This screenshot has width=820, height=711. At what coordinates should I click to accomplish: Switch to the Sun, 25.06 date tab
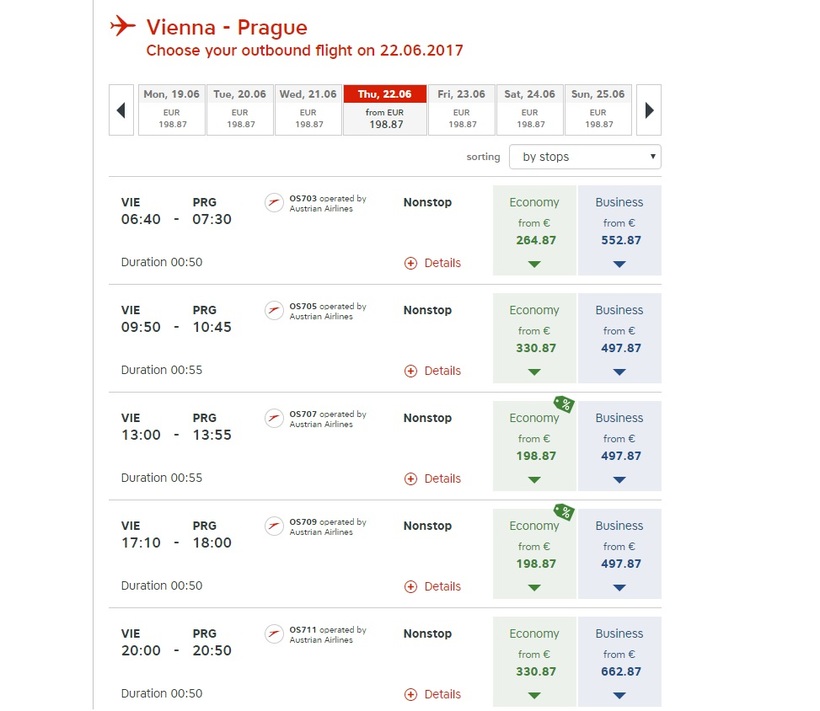point(598,109)
